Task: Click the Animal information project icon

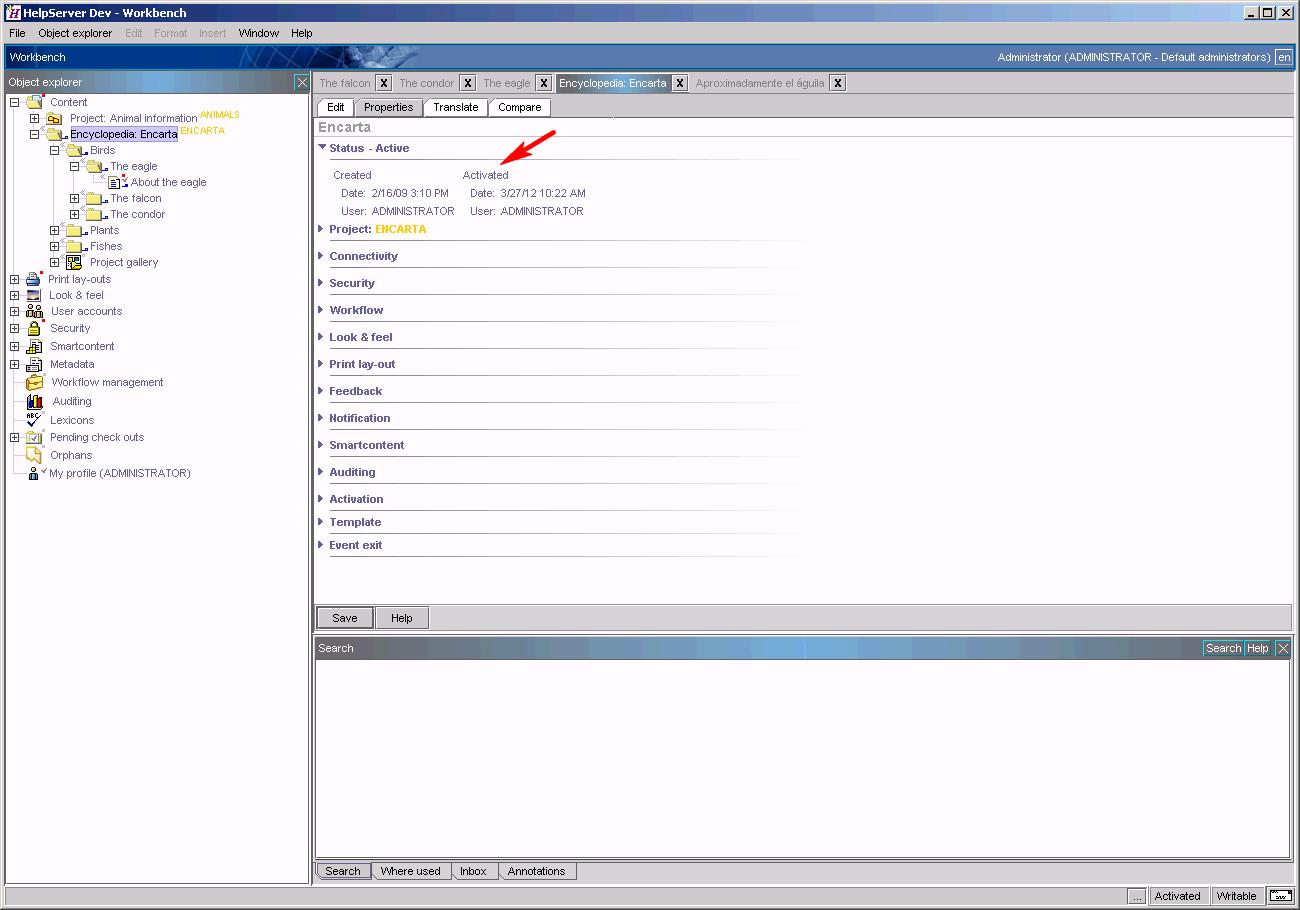Action: coord(54,118)
